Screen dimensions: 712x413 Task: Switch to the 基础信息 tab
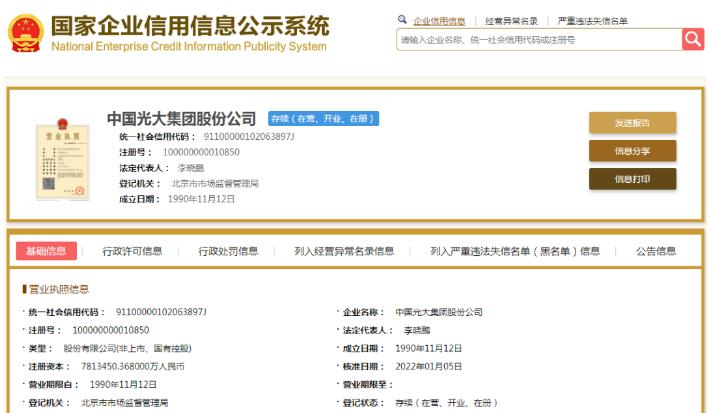pyautogui.click(x=46, y=251)
